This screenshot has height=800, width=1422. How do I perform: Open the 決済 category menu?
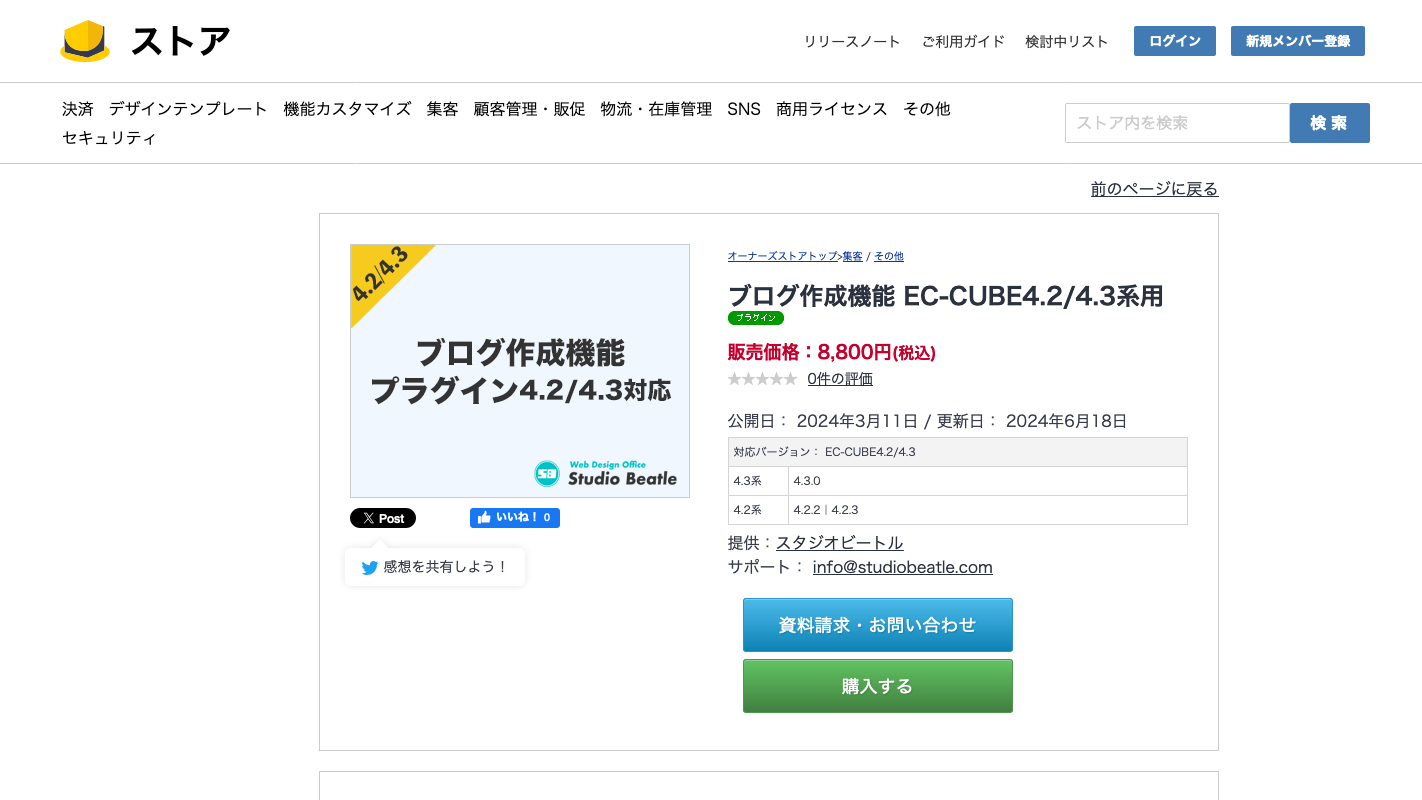click(77, 109)
